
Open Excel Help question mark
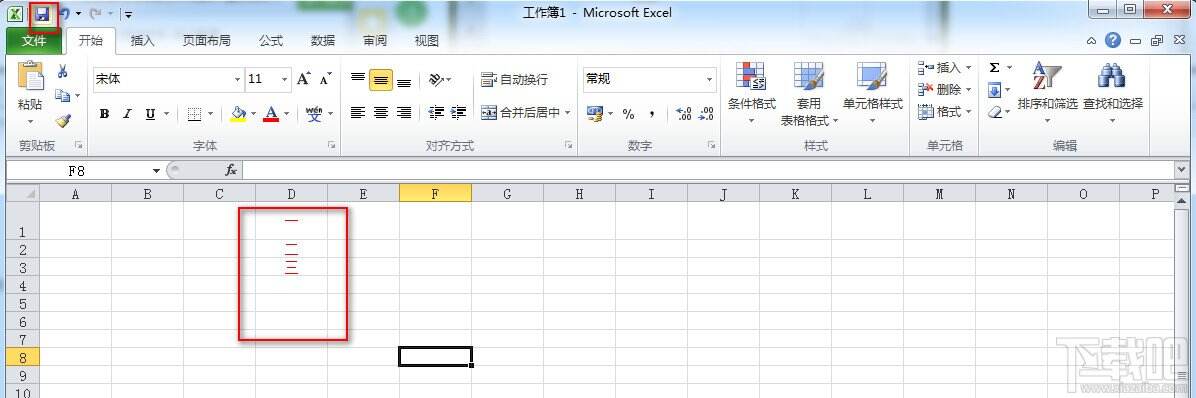click(x=1113, y=40)
